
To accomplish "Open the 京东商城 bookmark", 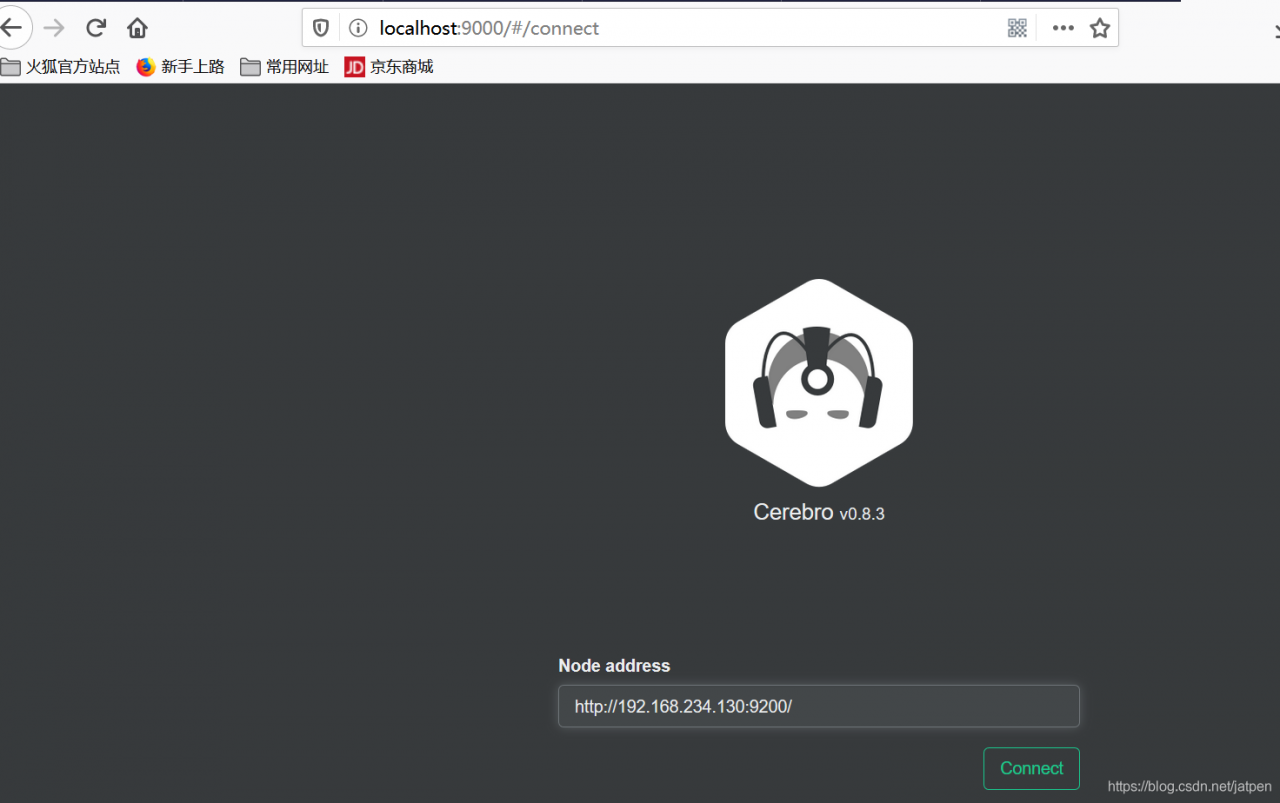I will point(389,67).
